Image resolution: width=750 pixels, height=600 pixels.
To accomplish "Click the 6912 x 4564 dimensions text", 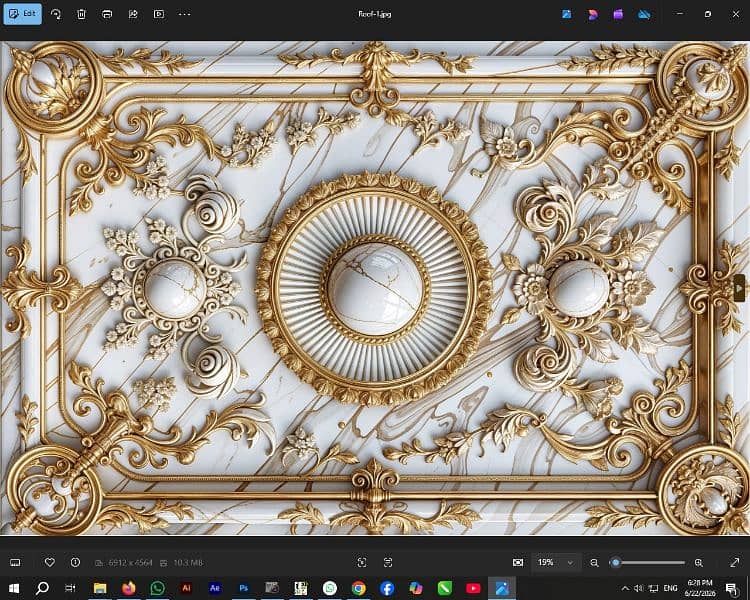I will [x=130, y=563].
